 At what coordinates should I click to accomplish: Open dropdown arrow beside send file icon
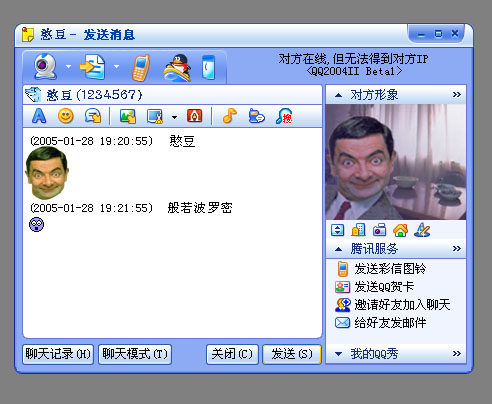tap(116, 66)
